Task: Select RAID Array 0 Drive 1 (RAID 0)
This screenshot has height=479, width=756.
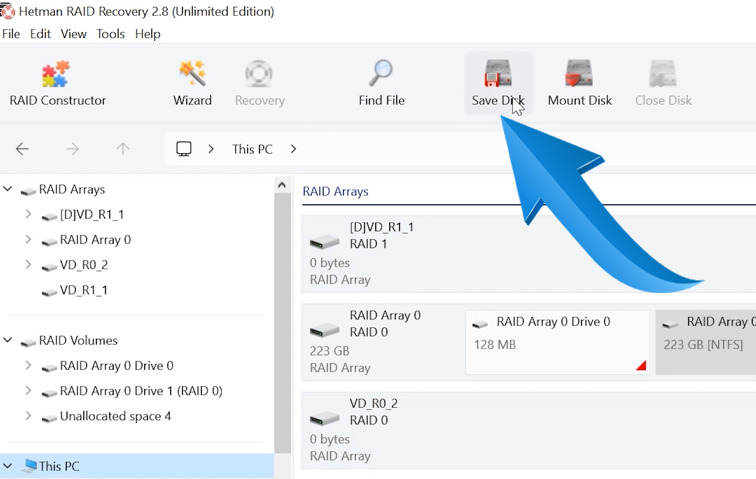Action: 141,391
